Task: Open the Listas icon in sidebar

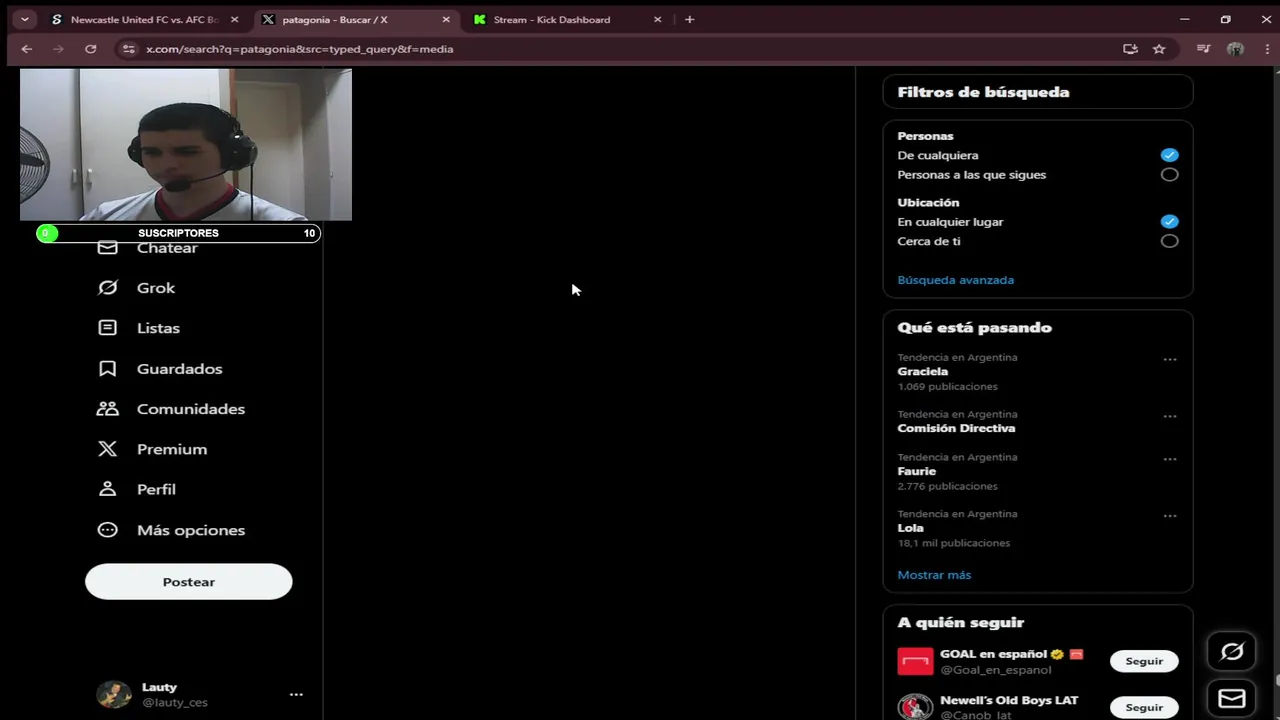Action: pyautogui.click(x=107, y=328)
